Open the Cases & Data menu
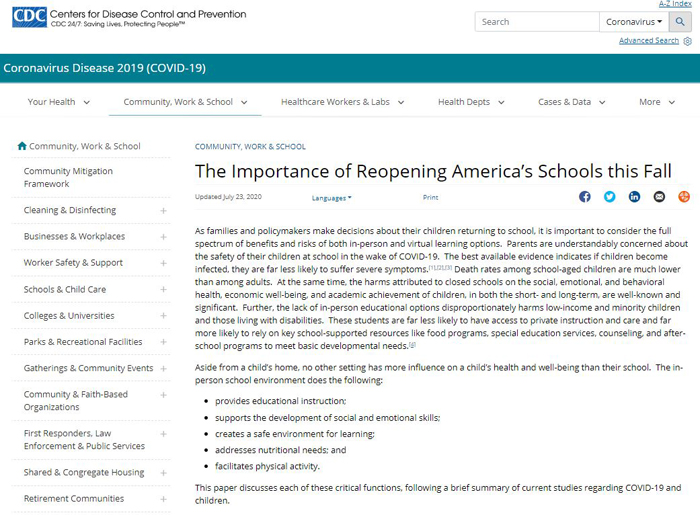The image size is (700, 515). click(571, 102)
